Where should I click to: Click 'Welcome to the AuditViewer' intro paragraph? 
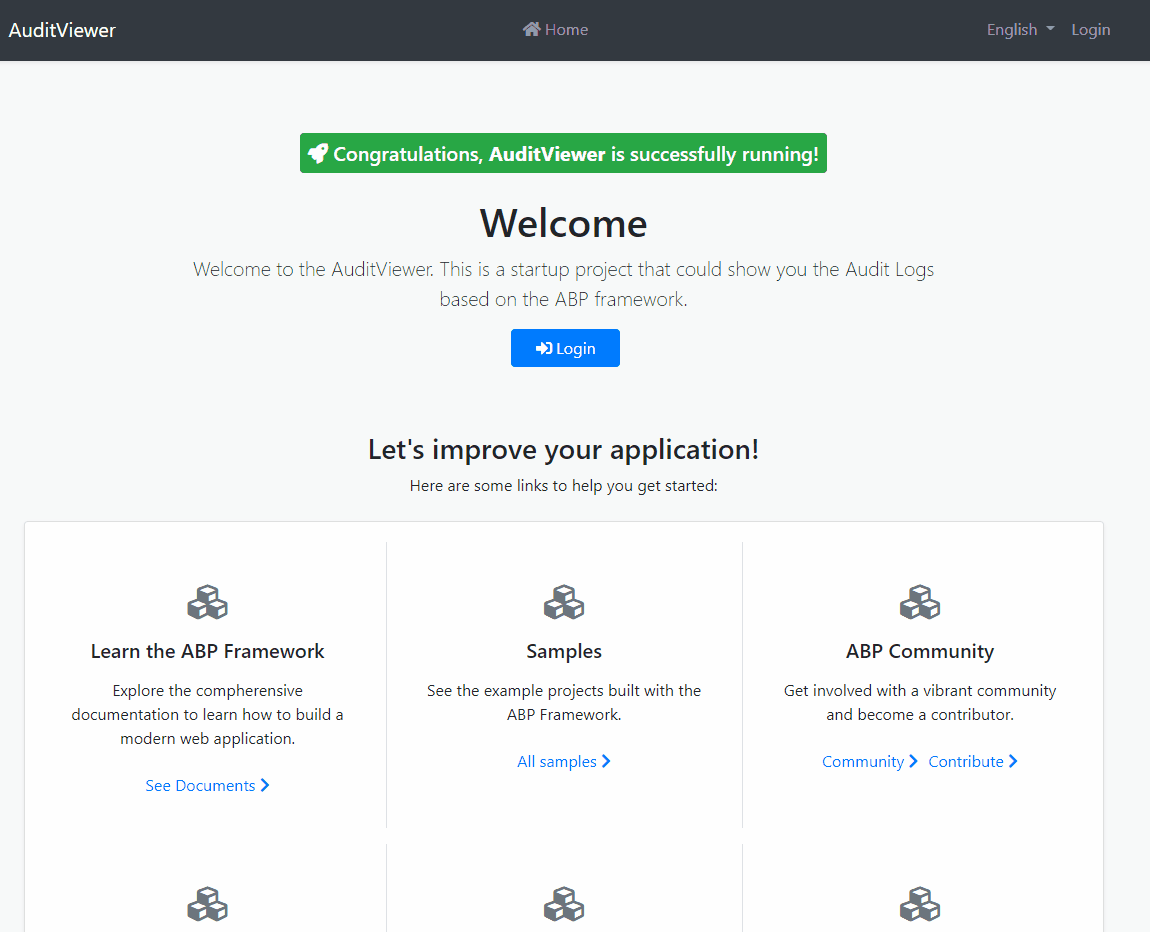coord(563,284)
